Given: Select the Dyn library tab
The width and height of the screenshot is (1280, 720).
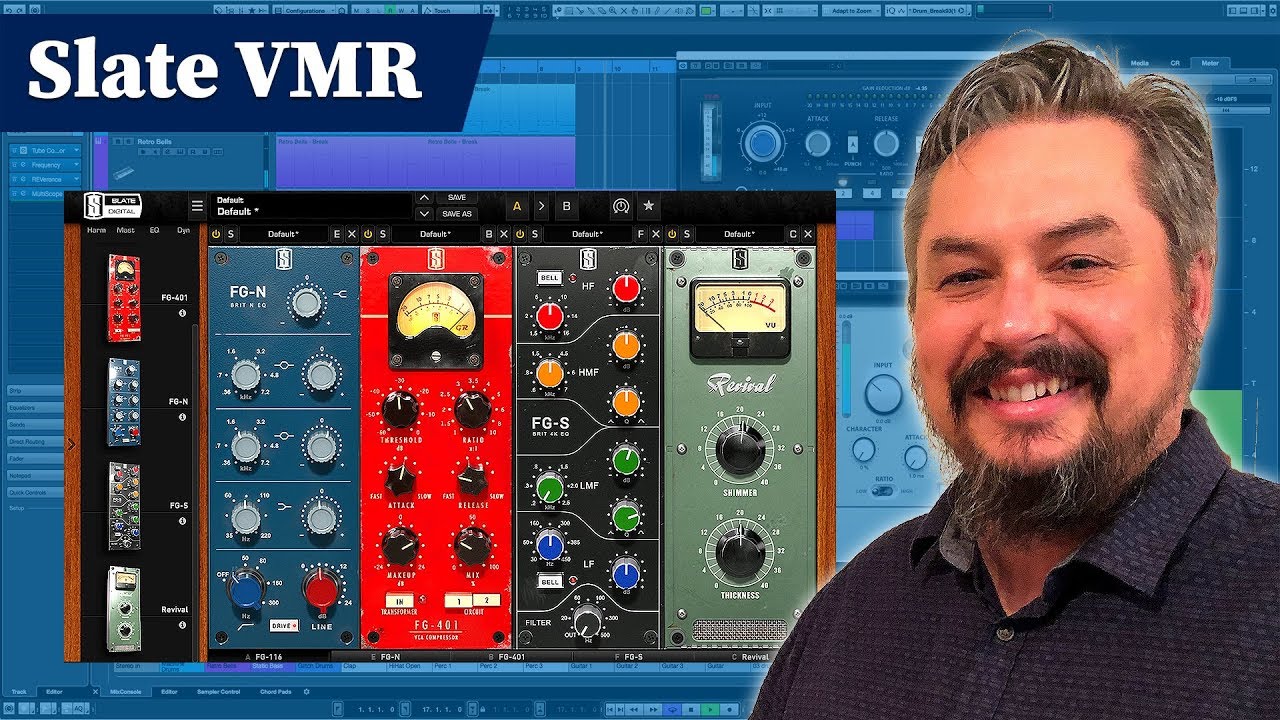Looking at the screenshot, I should click(x=183, y=230).
